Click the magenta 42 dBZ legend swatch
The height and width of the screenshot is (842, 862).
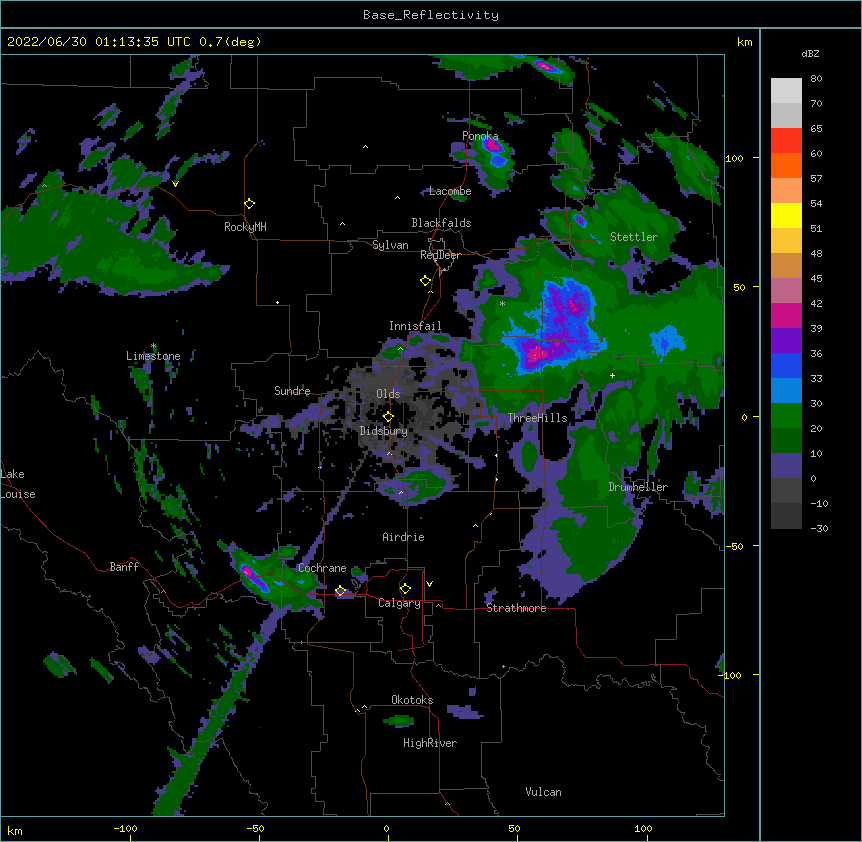pyautogui.click(x=786, y=315)
